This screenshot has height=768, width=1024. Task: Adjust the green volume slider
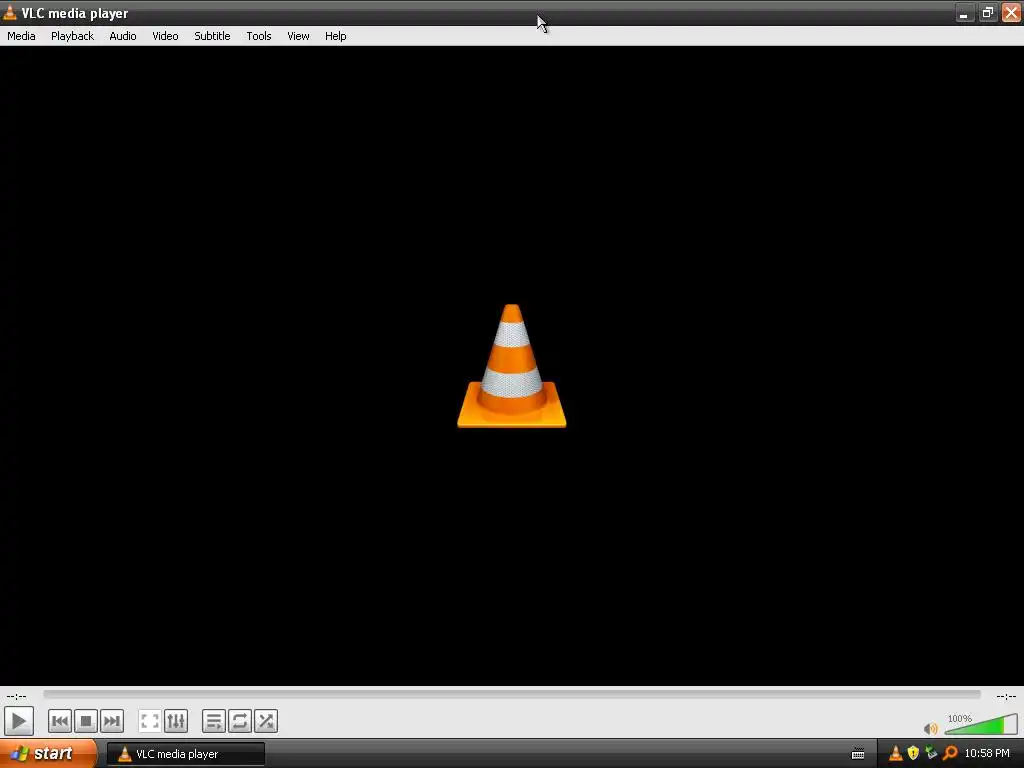(981, 725)
